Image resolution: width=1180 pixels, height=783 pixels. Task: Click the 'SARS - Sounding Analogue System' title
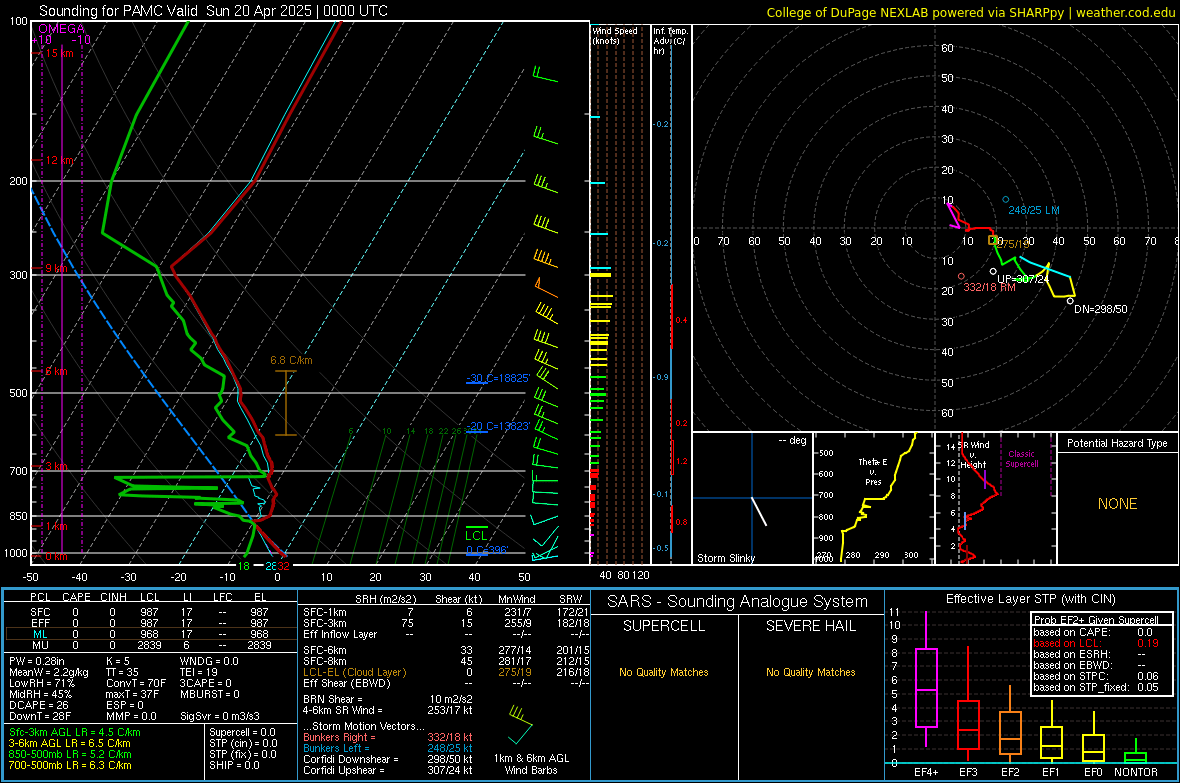pyautogui.click(x=738, y=602)
